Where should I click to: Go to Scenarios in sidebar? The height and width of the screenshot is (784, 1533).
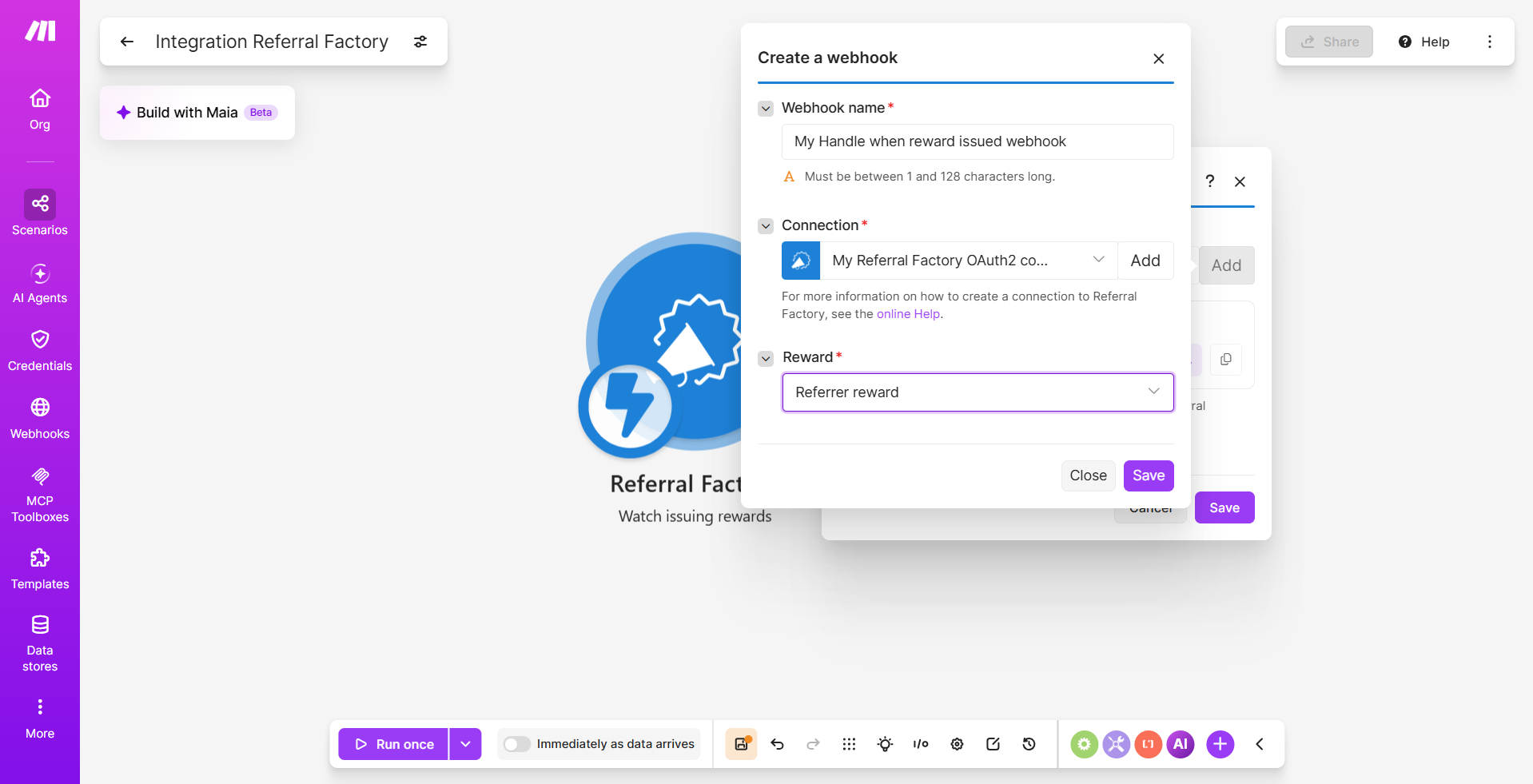pyautogui.click(x=40, y=213)
